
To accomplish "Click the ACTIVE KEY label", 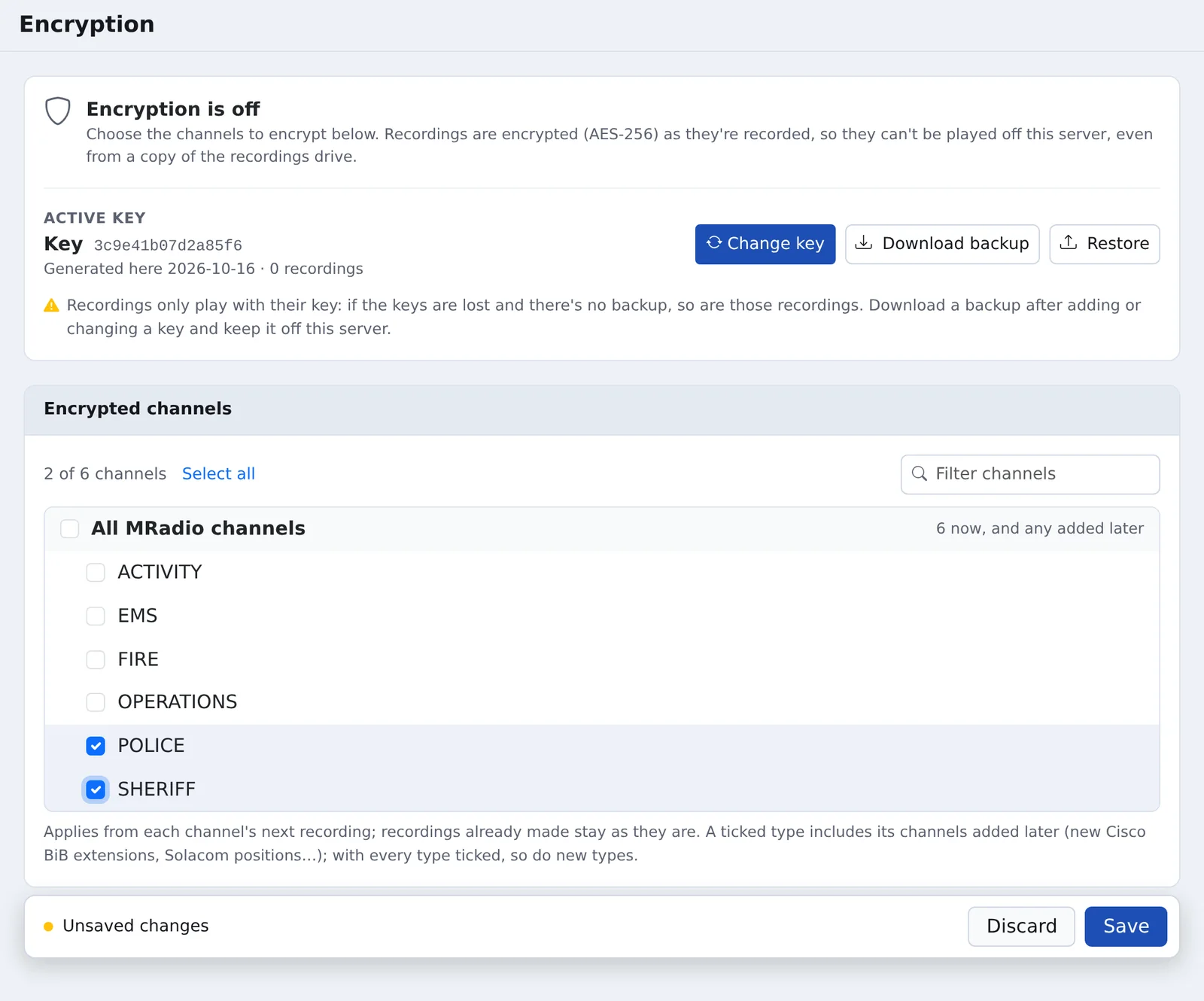I will click(x=95, y=218).
